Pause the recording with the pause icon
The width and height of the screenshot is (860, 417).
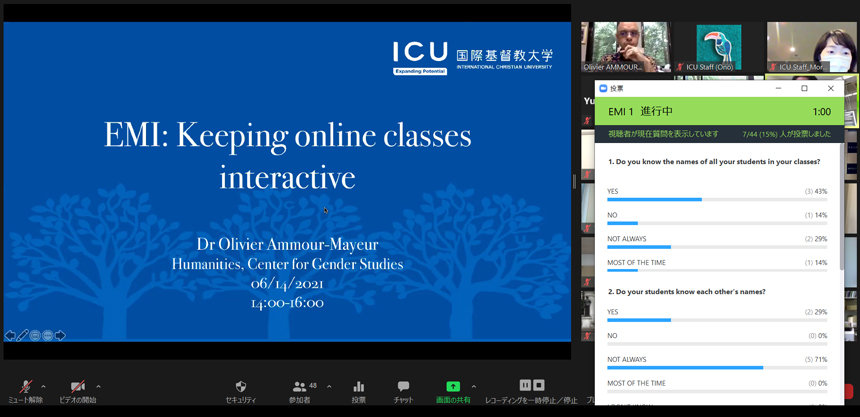pyautogui.click(x=525, y=385)
